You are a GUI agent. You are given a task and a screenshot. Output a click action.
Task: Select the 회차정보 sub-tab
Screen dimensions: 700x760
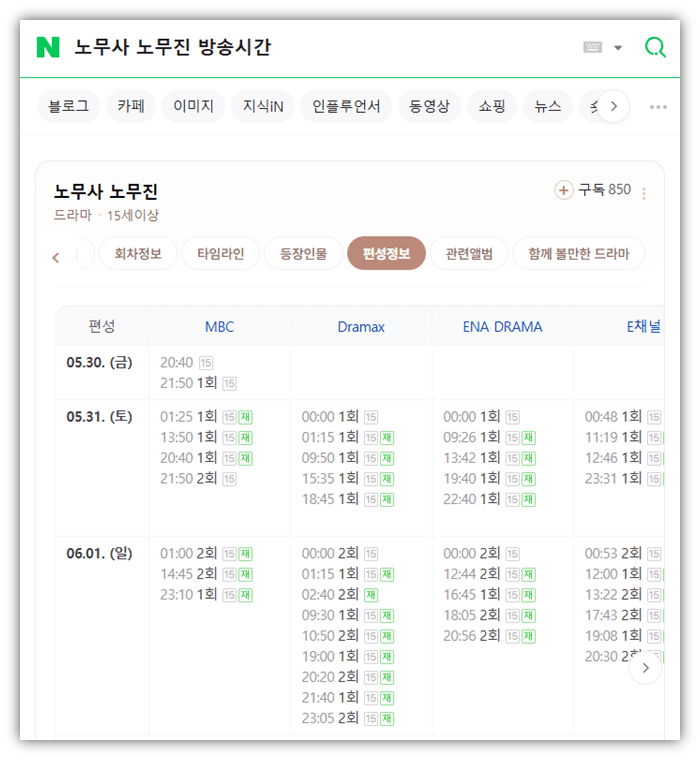(138, 253)
